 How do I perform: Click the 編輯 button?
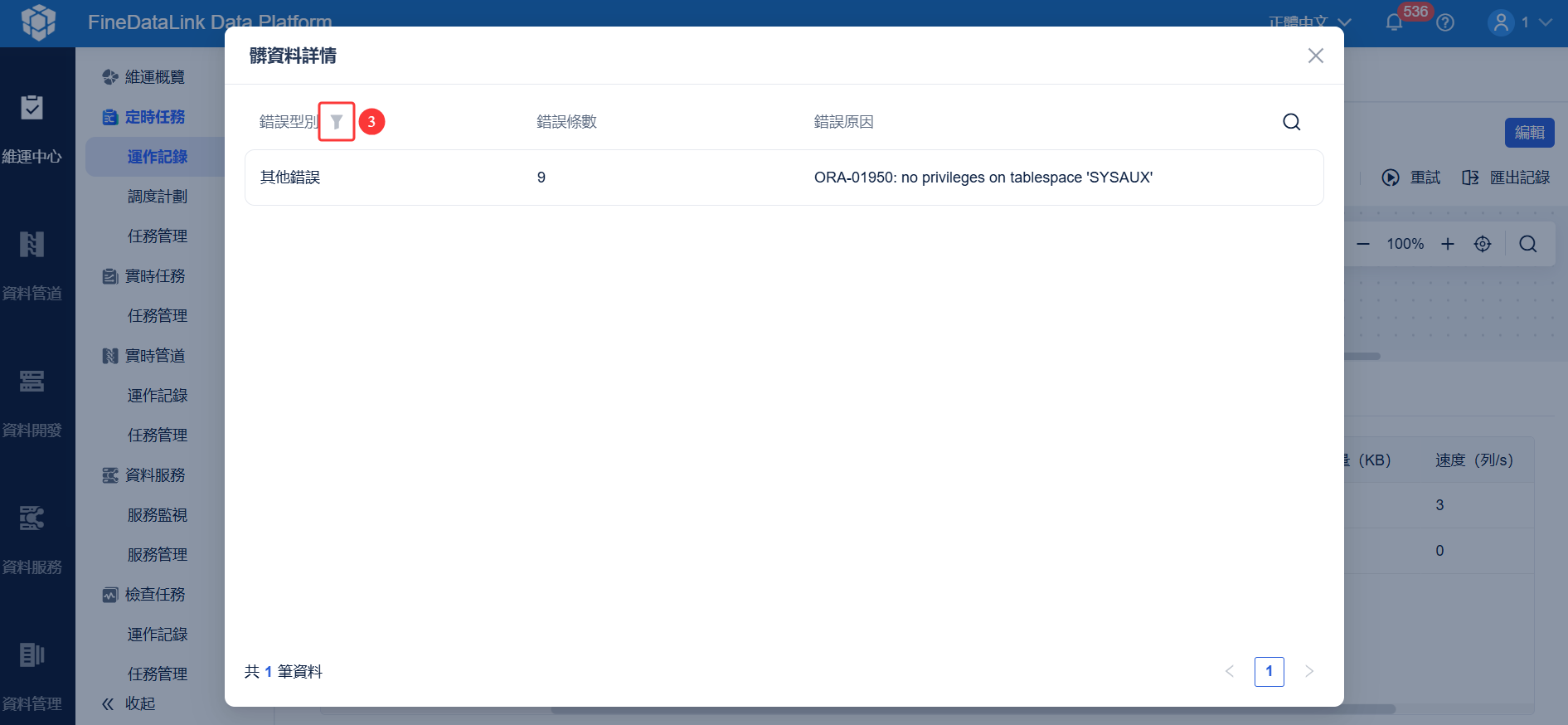tap(1529, 133)
